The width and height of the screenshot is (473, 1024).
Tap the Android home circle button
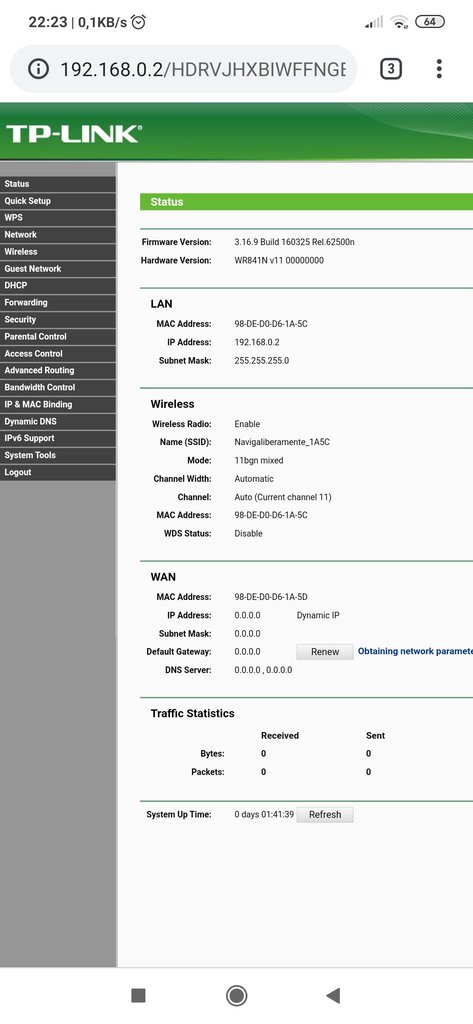tap(236, 995)
